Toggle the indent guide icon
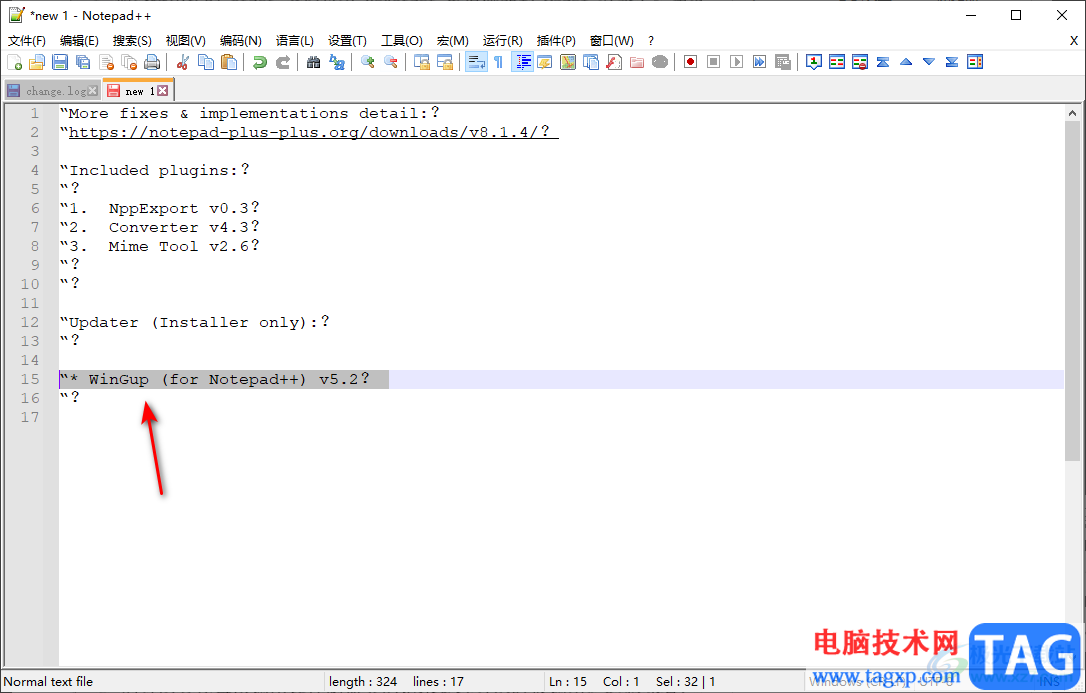This screenshot has width=1086, height=693. pos(522,62)
